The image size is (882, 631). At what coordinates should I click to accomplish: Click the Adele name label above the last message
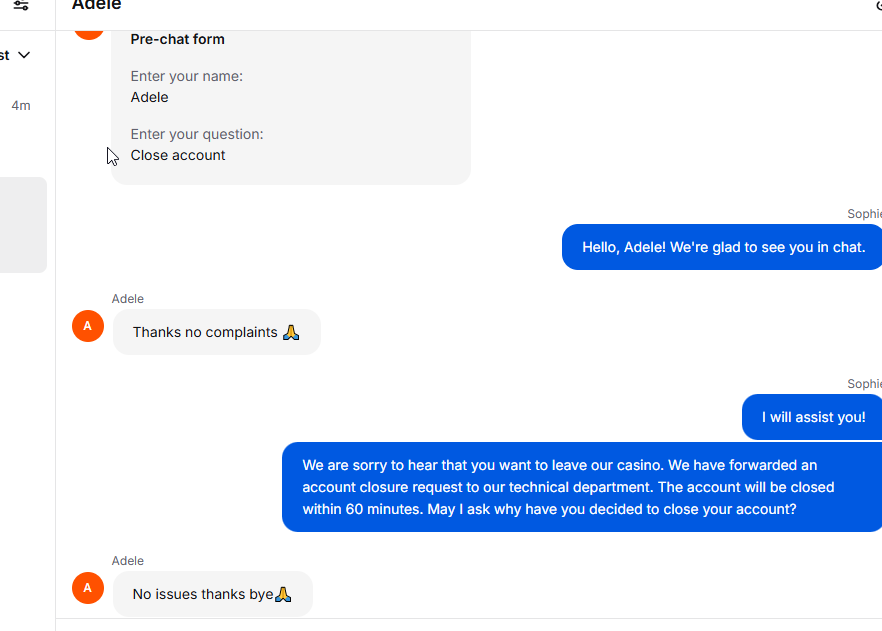pyautogui.click(x=128, y=561)
